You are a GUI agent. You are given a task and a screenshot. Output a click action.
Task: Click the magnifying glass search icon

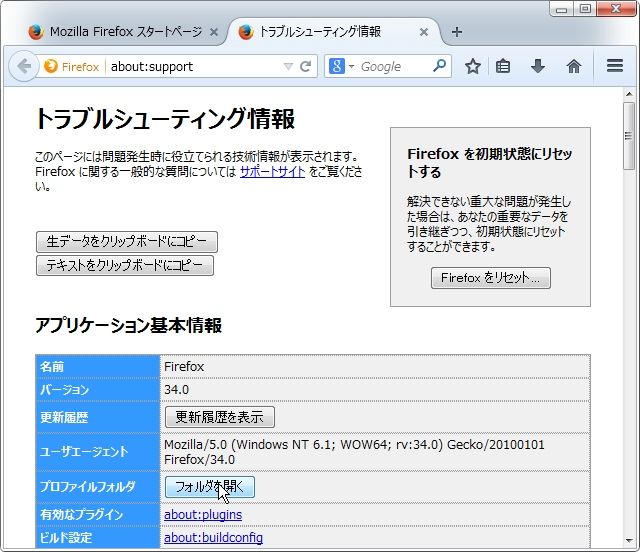439,66
